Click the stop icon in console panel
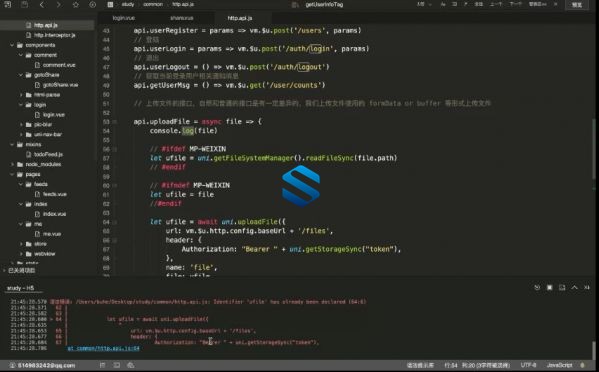The height and width of the screenshot is (372, 599). click(x=549, y=287)
